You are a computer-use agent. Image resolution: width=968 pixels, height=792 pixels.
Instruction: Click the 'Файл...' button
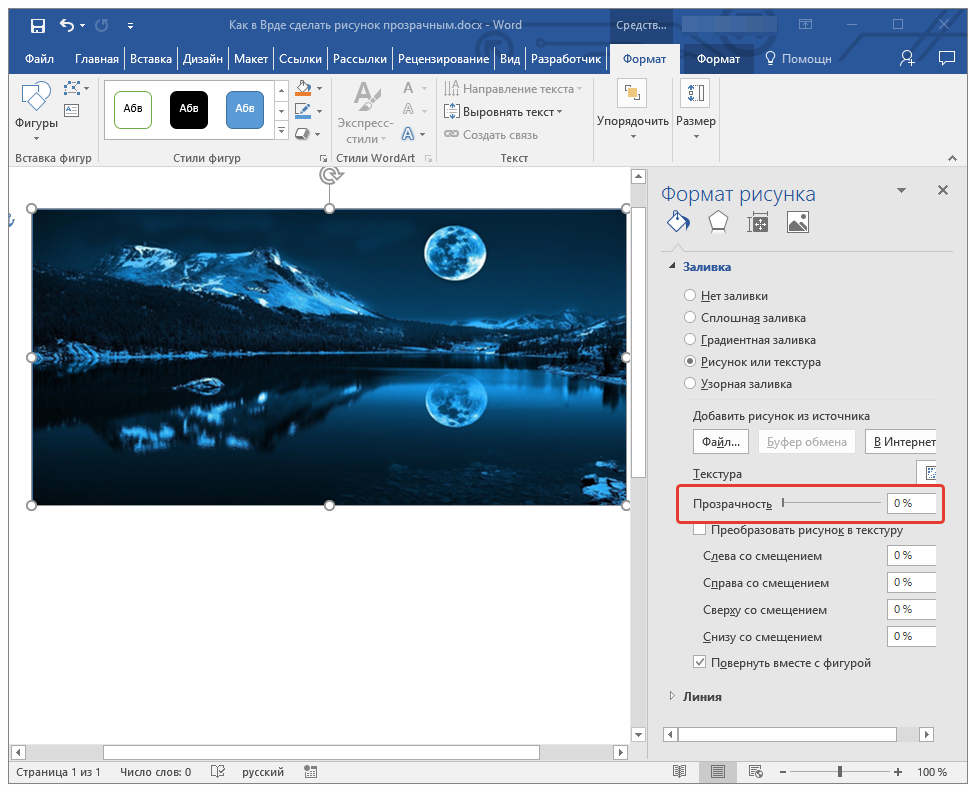(x=720, y=442)
